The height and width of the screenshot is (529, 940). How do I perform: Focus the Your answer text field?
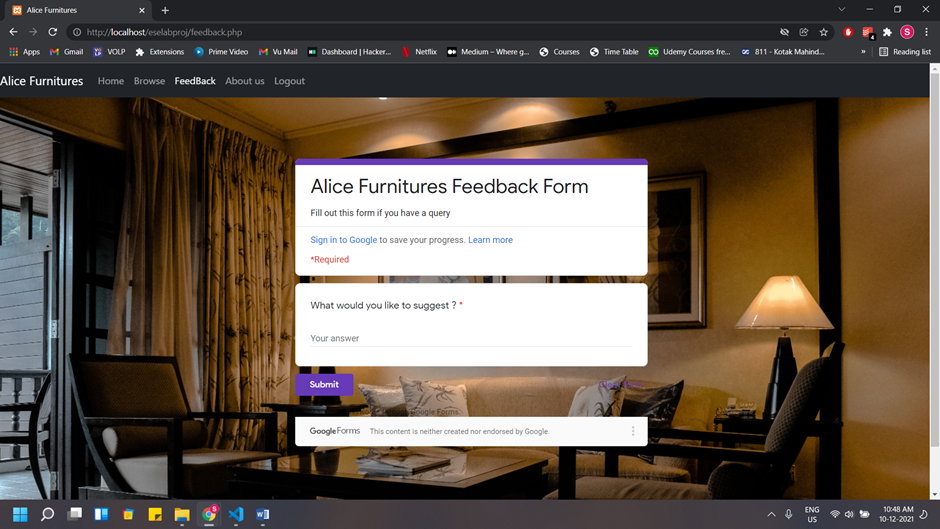pos(471,338)
